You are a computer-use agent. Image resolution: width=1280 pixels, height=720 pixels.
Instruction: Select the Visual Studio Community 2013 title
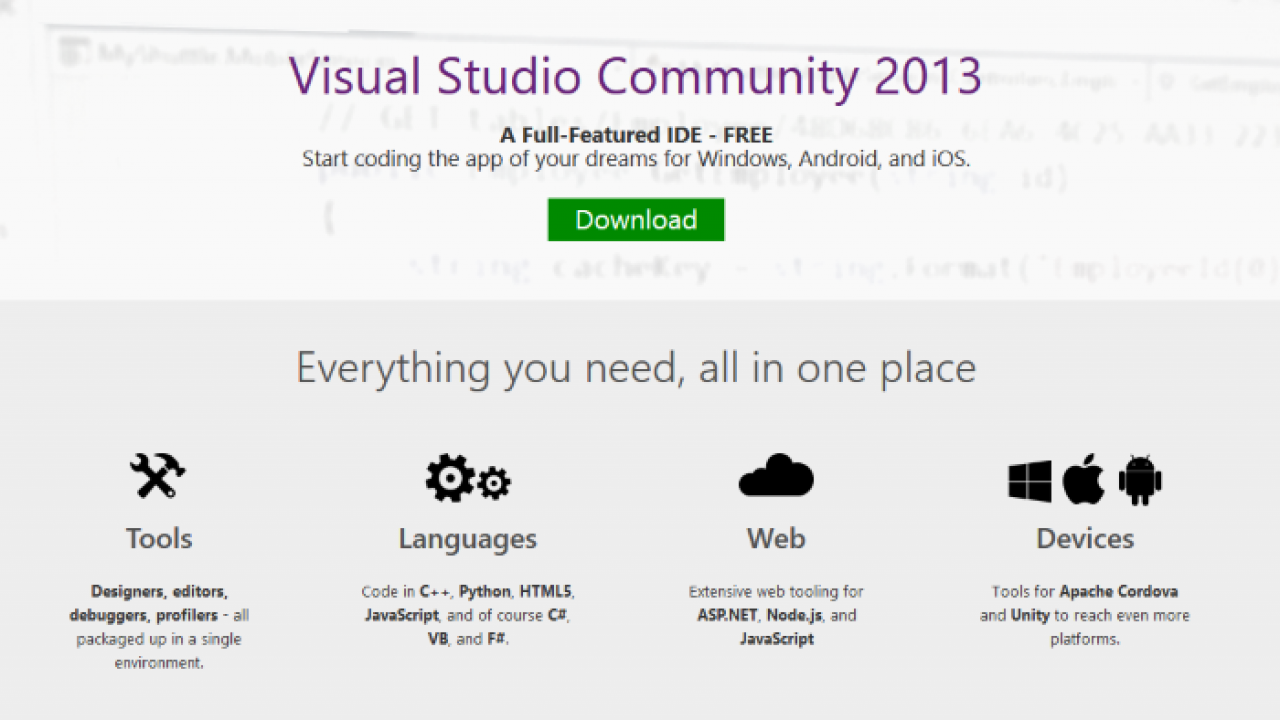(636, 77)
